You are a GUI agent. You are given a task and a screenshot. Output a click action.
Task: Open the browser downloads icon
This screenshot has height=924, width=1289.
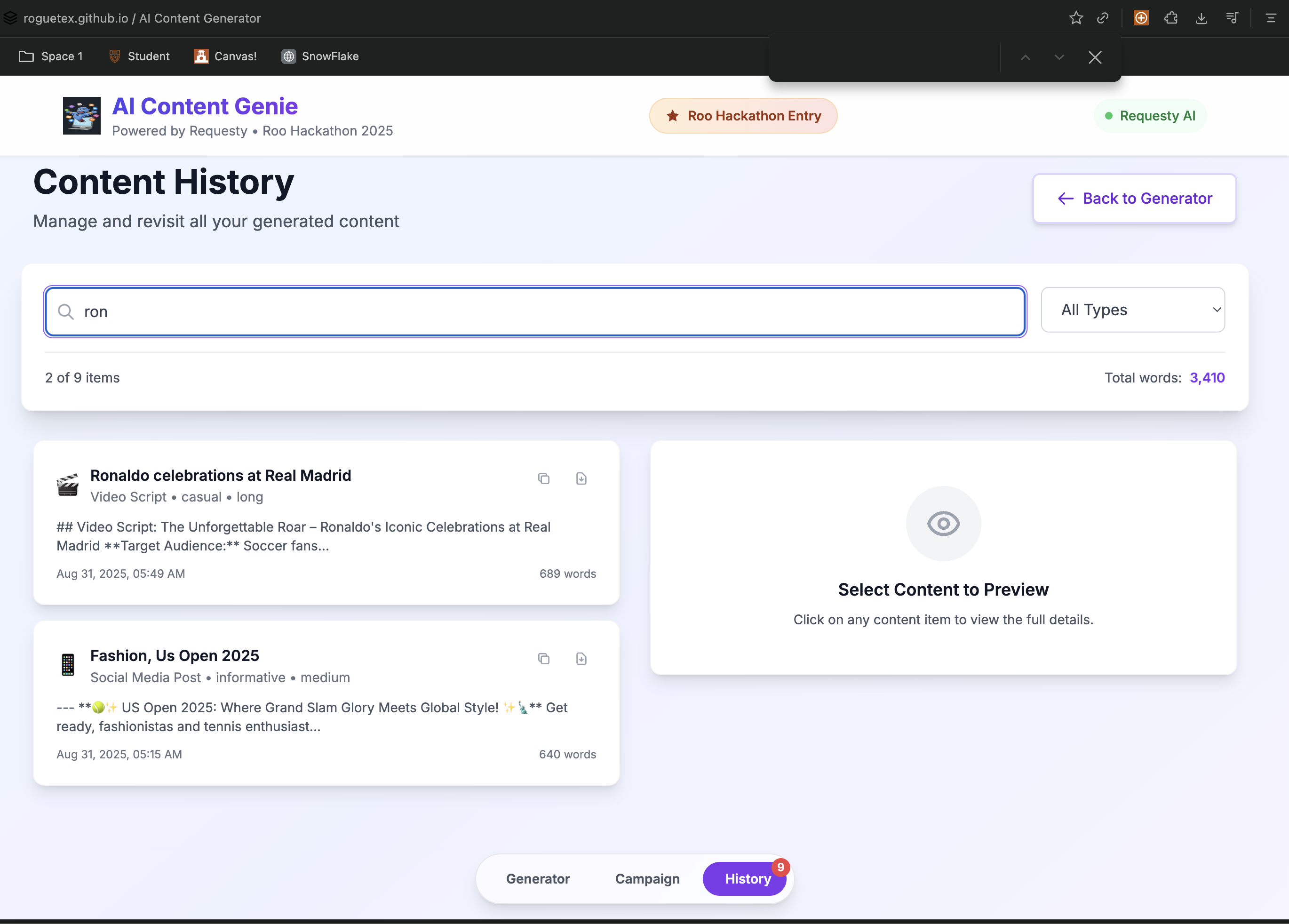1201,18
